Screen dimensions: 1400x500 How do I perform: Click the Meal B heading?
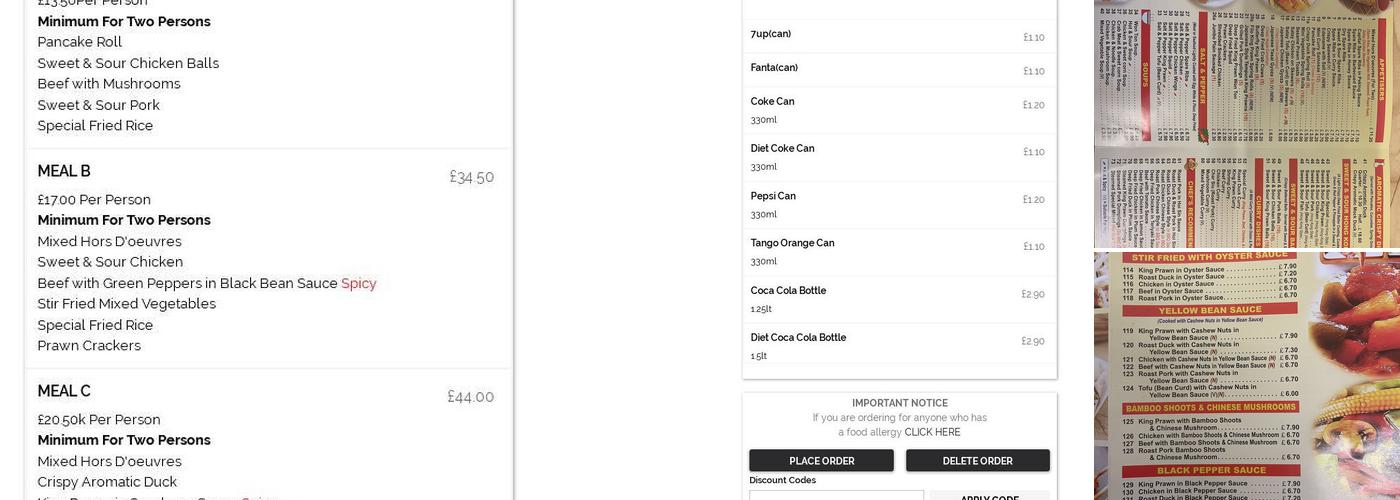(64, 171)
